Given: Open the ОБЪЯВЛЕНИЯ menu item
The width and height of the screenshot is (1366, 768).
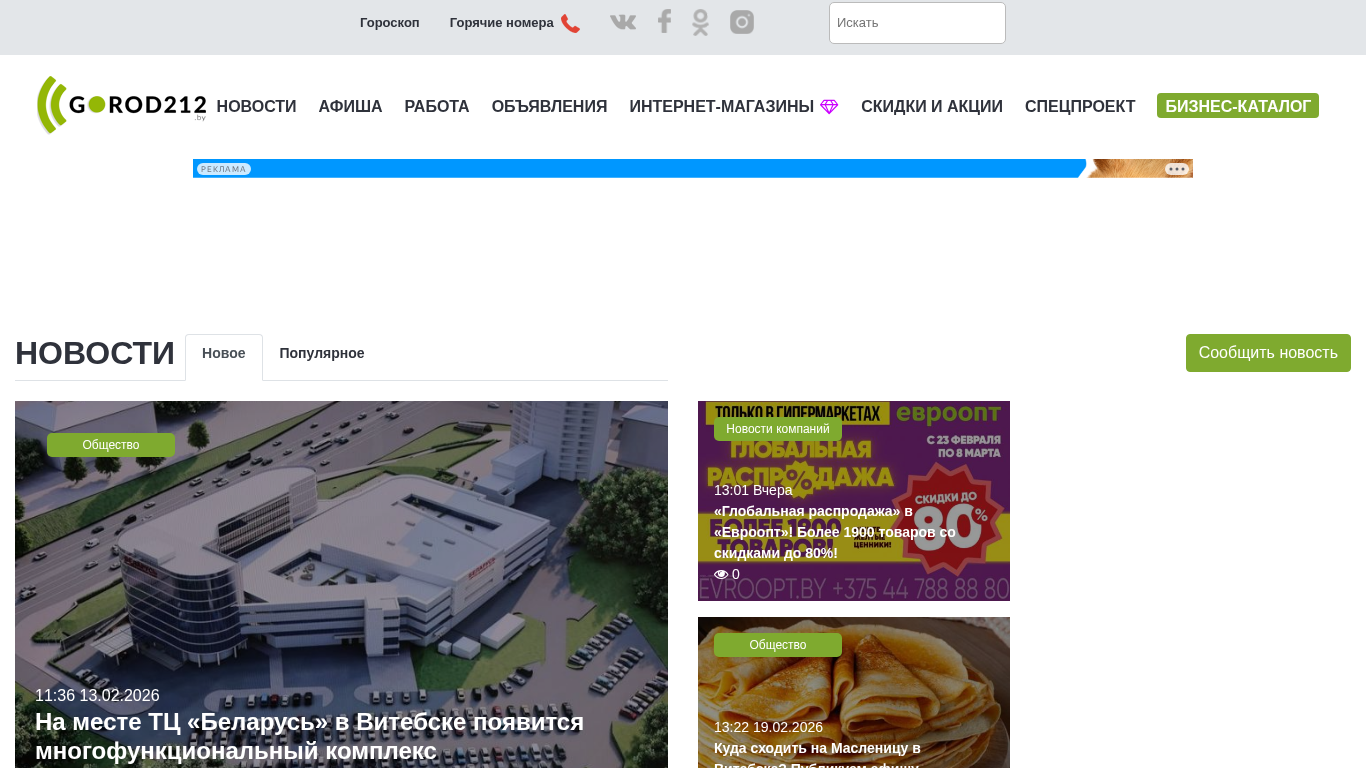Looking at the screenshot, I should pyautogui.click(x=550, y=107).
